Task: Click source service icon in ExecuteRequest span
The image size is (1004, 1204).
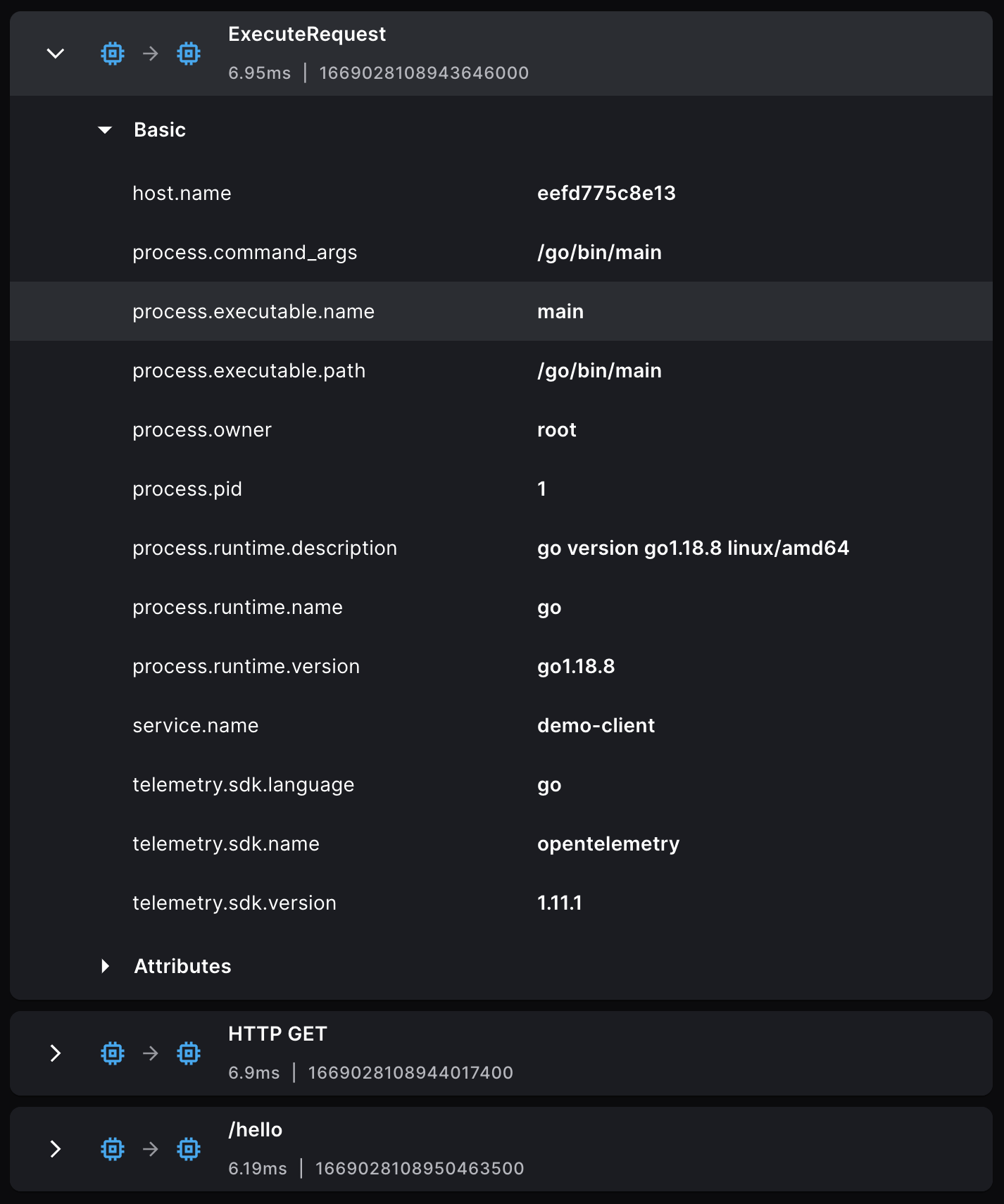Action: coord(113,54)
